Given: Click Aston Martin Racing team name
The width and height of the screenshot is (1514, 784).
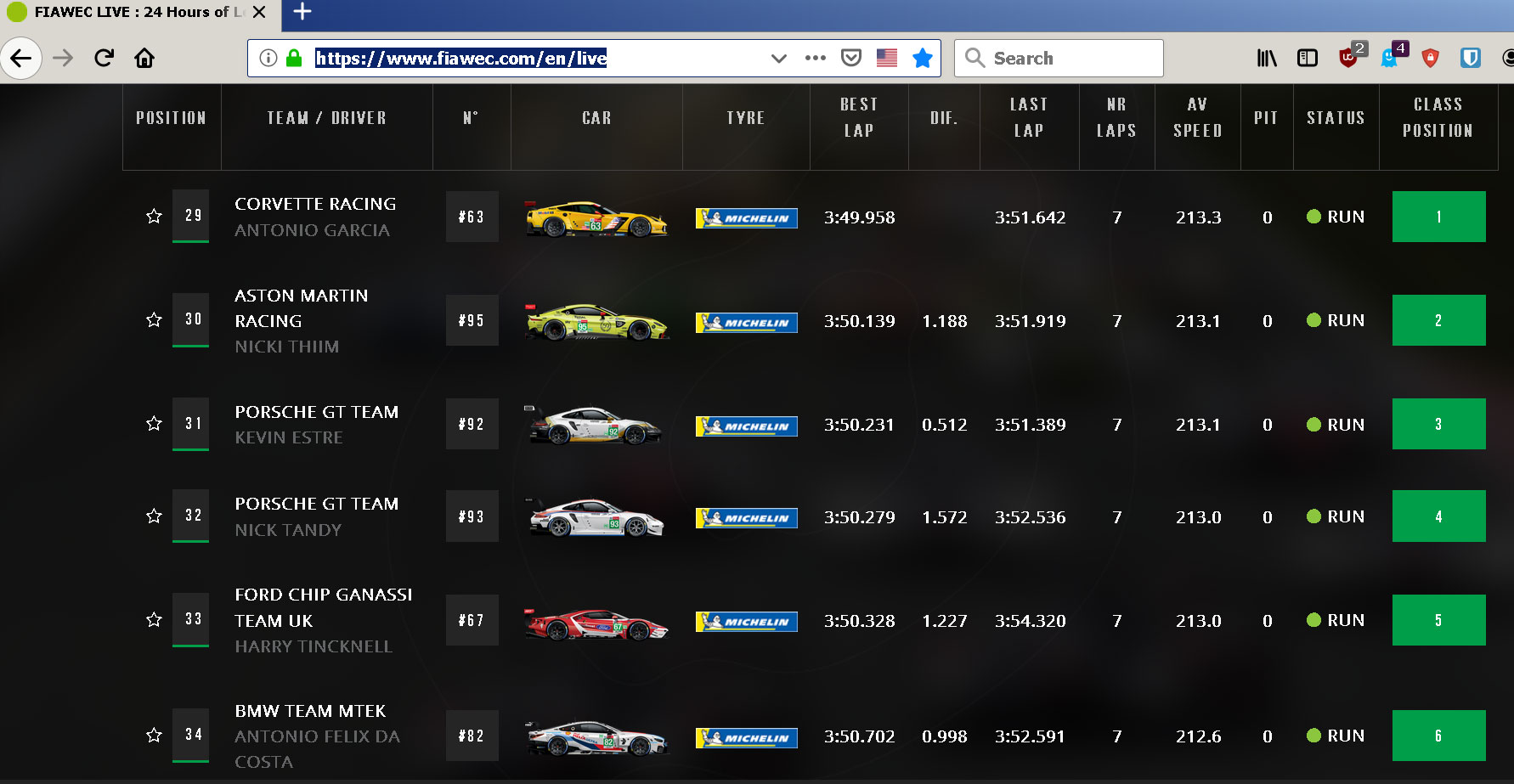Looking at the screenshot, I should (301, 307).
